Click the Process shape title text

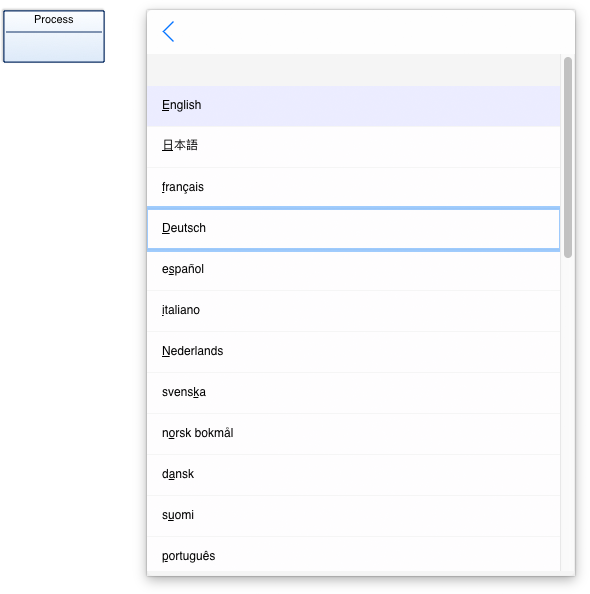click(54, 19)
